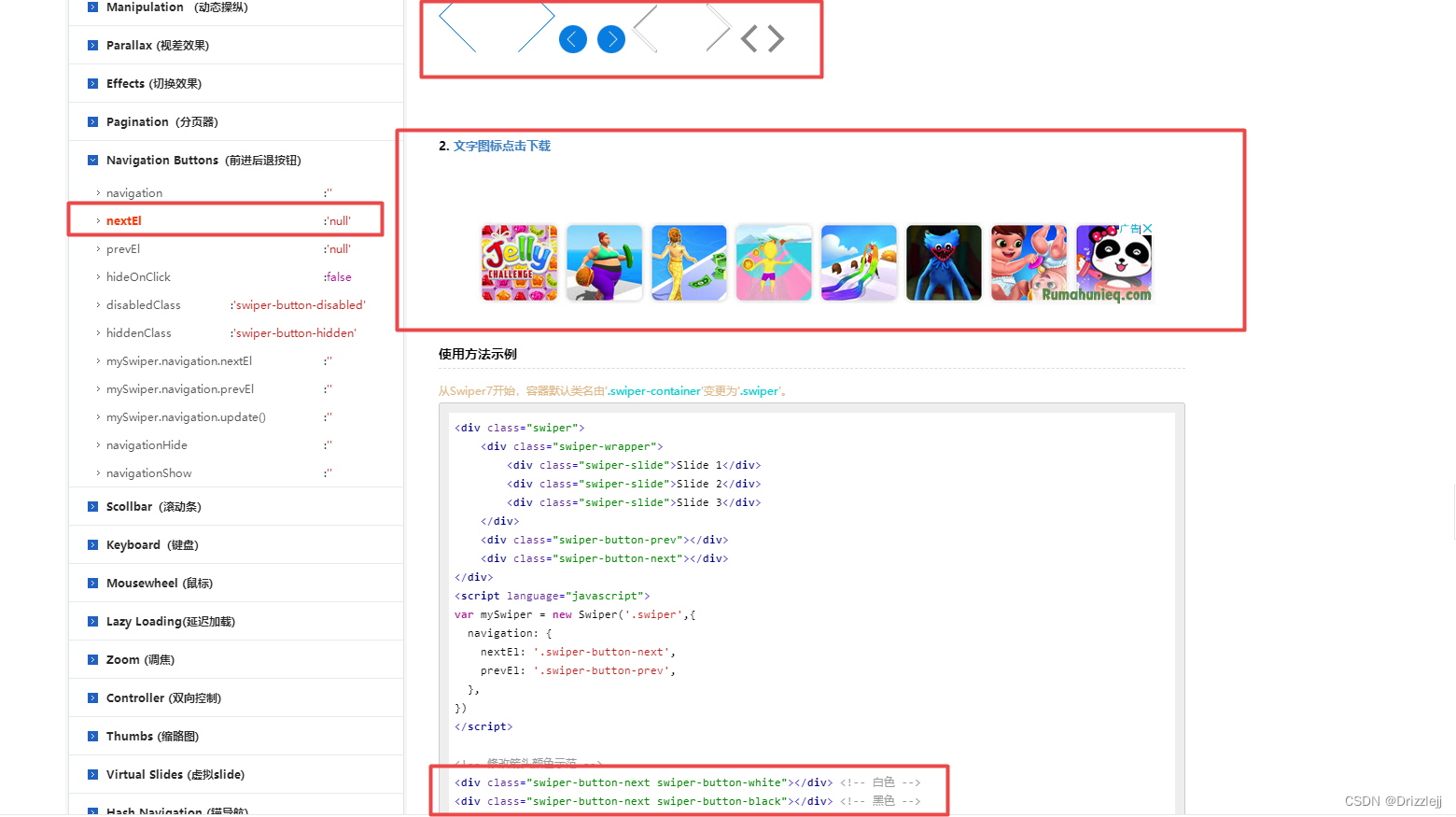Click the code line containing Slide 1
This screenshot has height=817, width=1456.
click(x=634, y=465)
